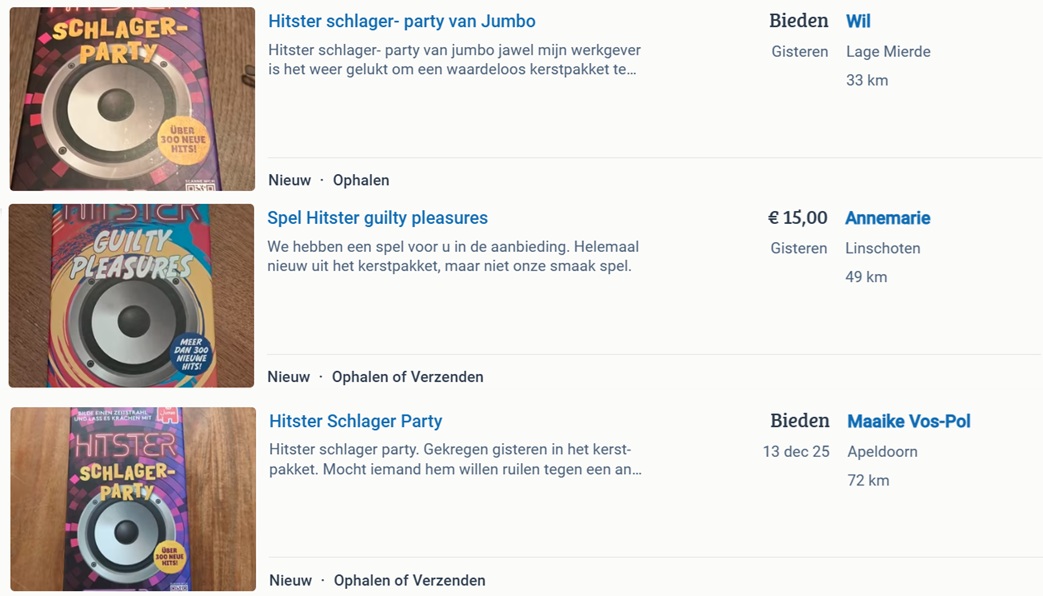
Task: Open listing title "Hitster schlager- party van Jumbo"
Action: (x=401, y=21)
